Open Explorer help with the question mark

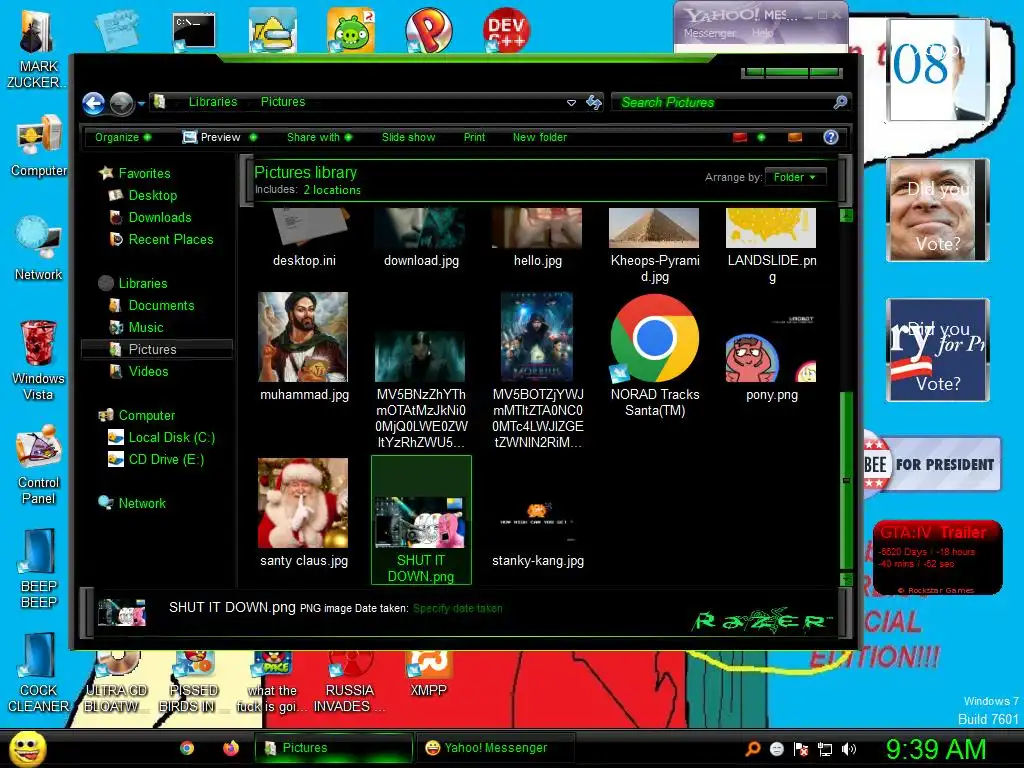click(831, 137)
